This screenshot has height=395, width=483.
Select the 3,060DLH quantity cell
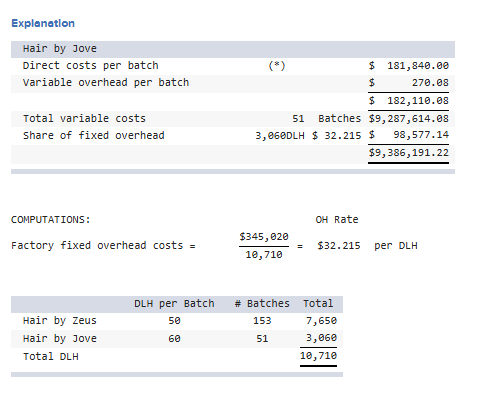tap(280, 135)
